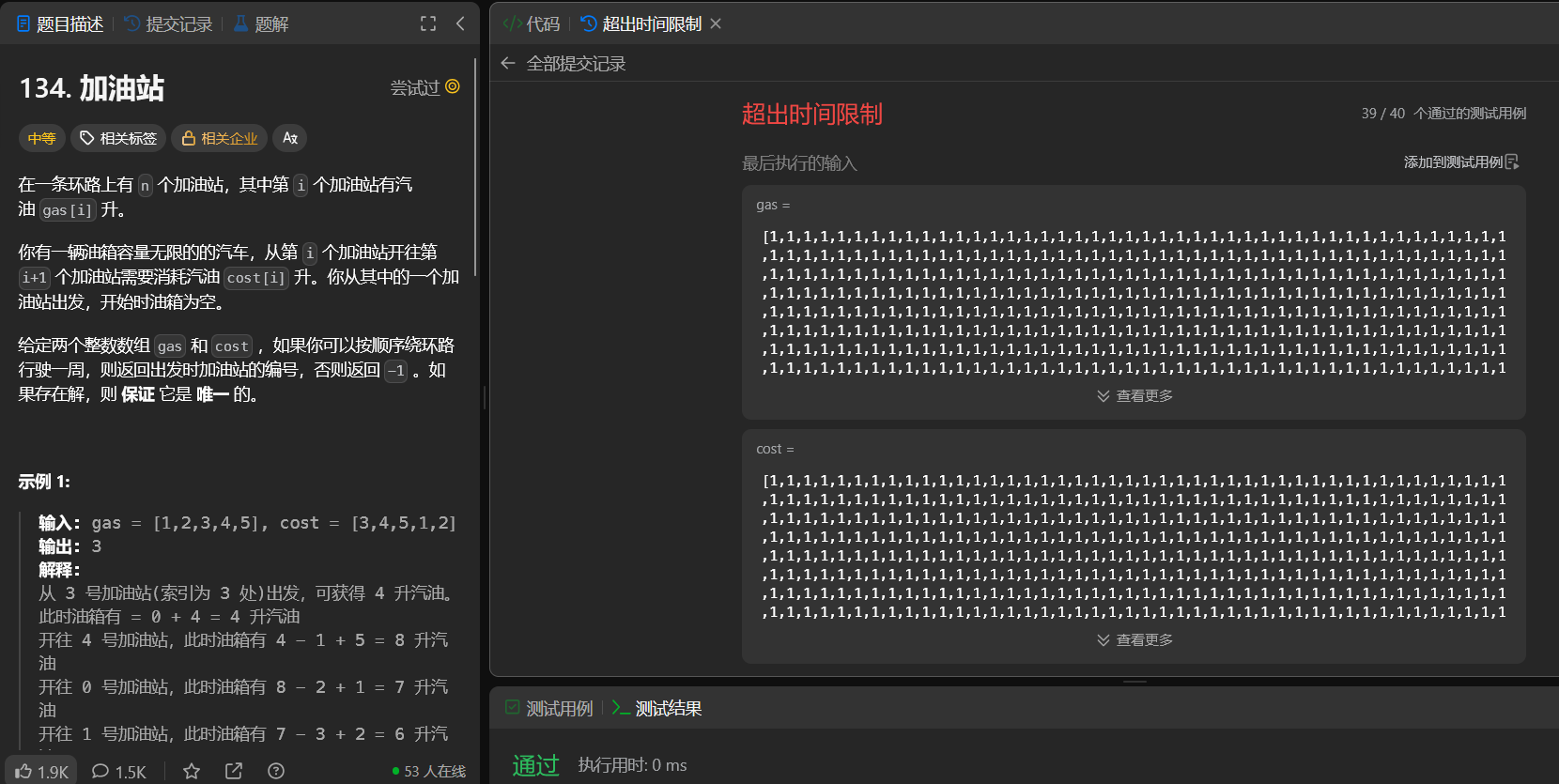Click the left panel vertical scrollbar
Screen dimensions: 1559x784
[475, 169]
